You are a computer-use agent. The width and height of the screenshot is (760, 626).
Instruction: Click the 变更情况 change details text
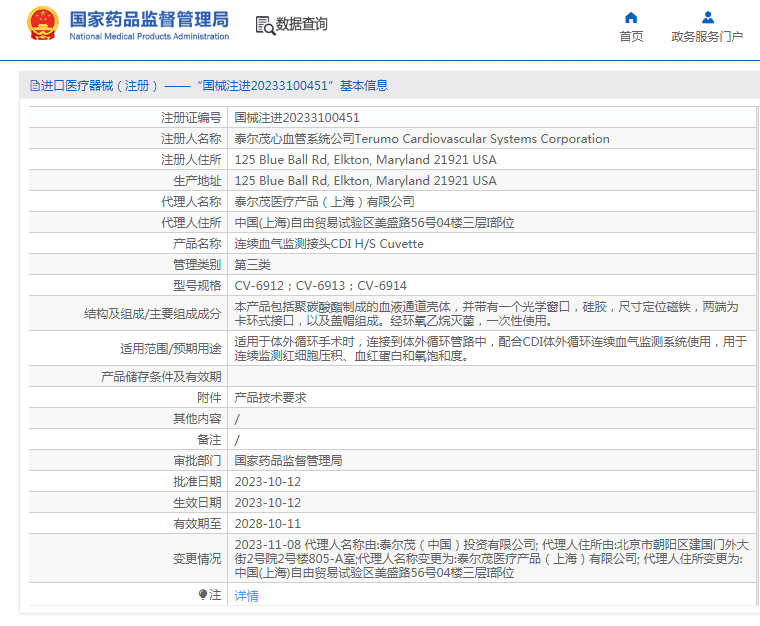(491, 559)
